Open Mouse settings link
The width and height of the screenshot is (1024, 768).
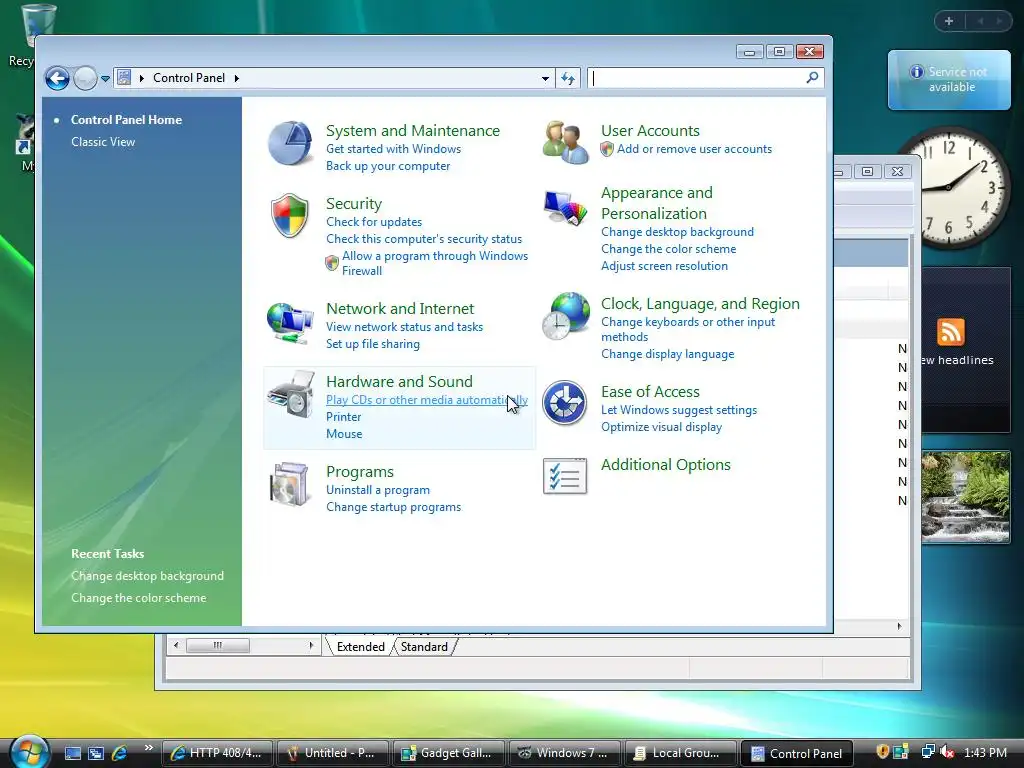(x=344, y=434)
